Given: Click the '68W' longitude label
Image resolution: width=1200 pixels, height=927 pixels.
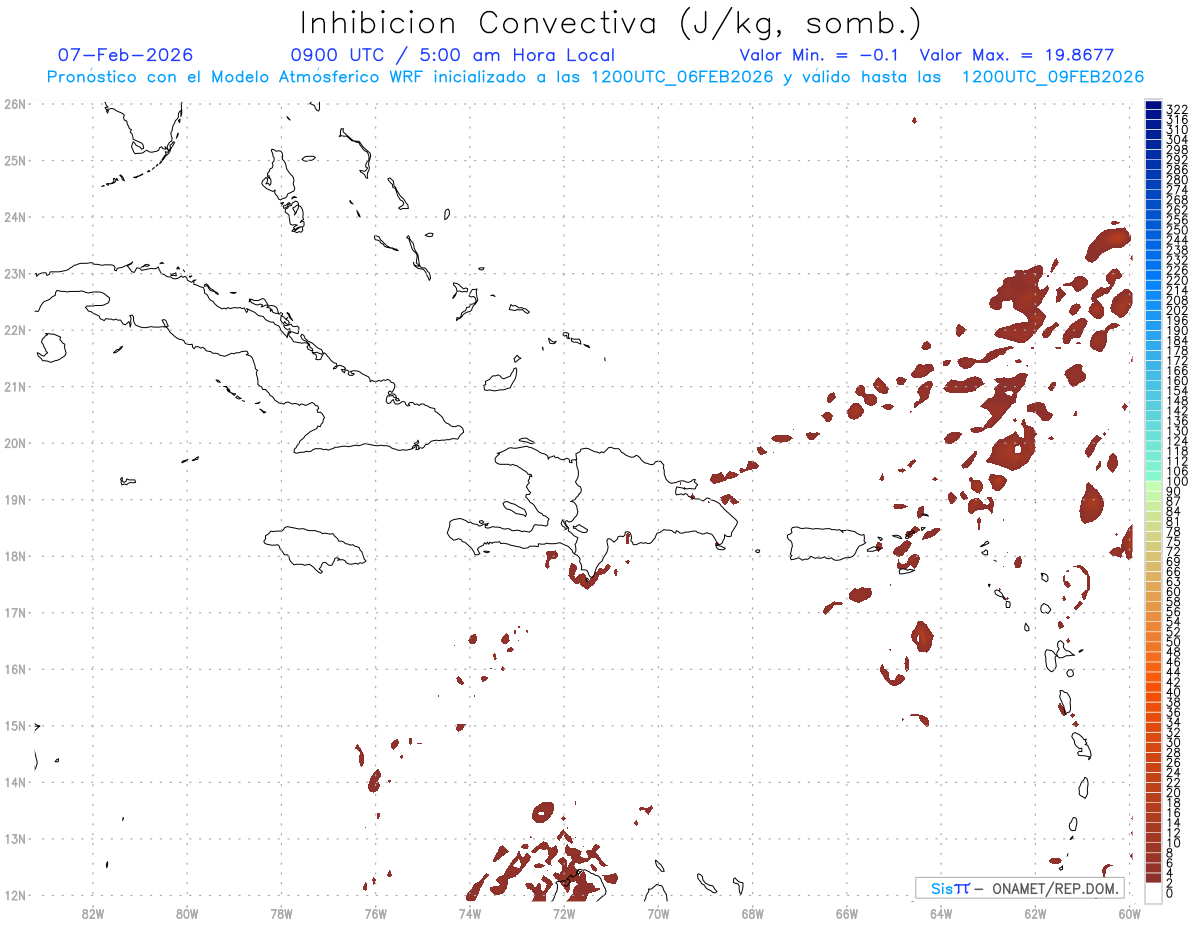Looking at the screenshot, I should tap(752, 913).
